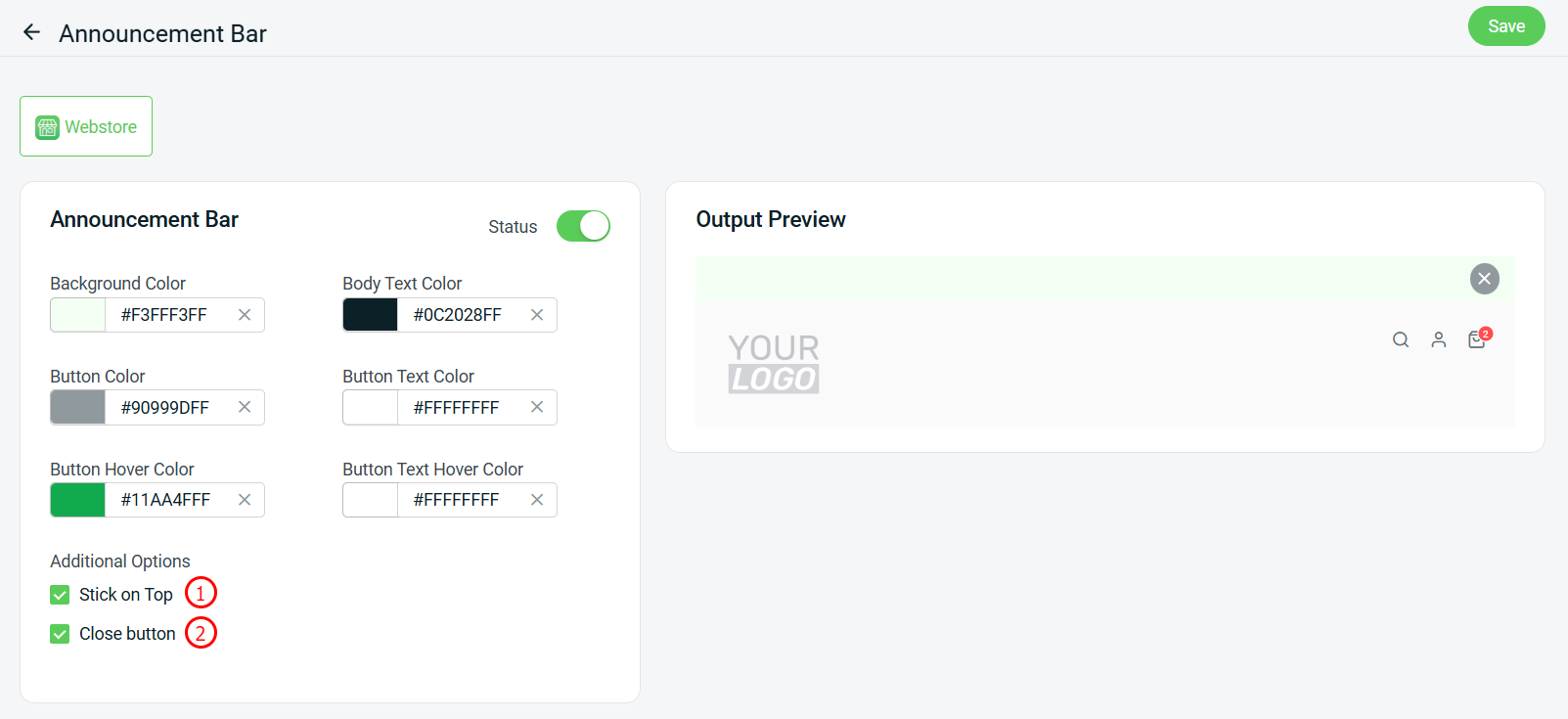Screen dimensions: 1568x719
Task: Clear the Body Text Color field value
Action: [536, 314]
